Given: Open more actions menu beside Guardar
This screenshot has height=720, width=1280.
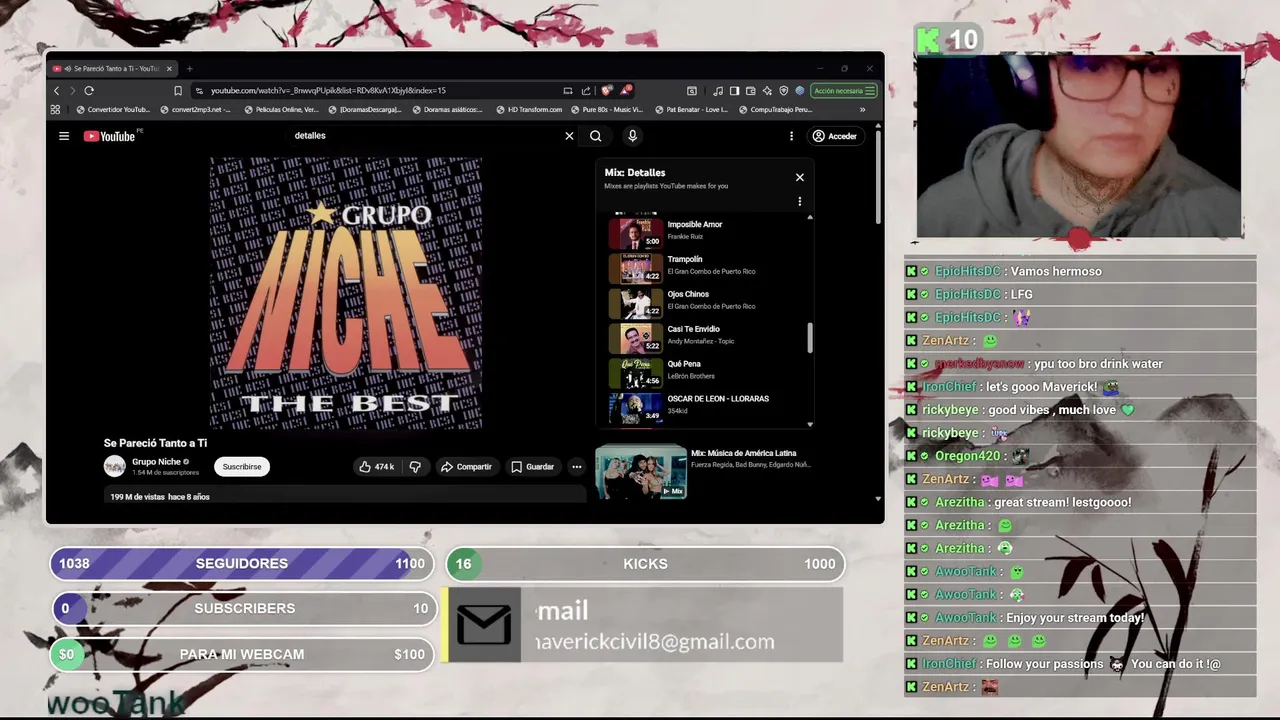Looking at the screenshot, I should [576, 467].
